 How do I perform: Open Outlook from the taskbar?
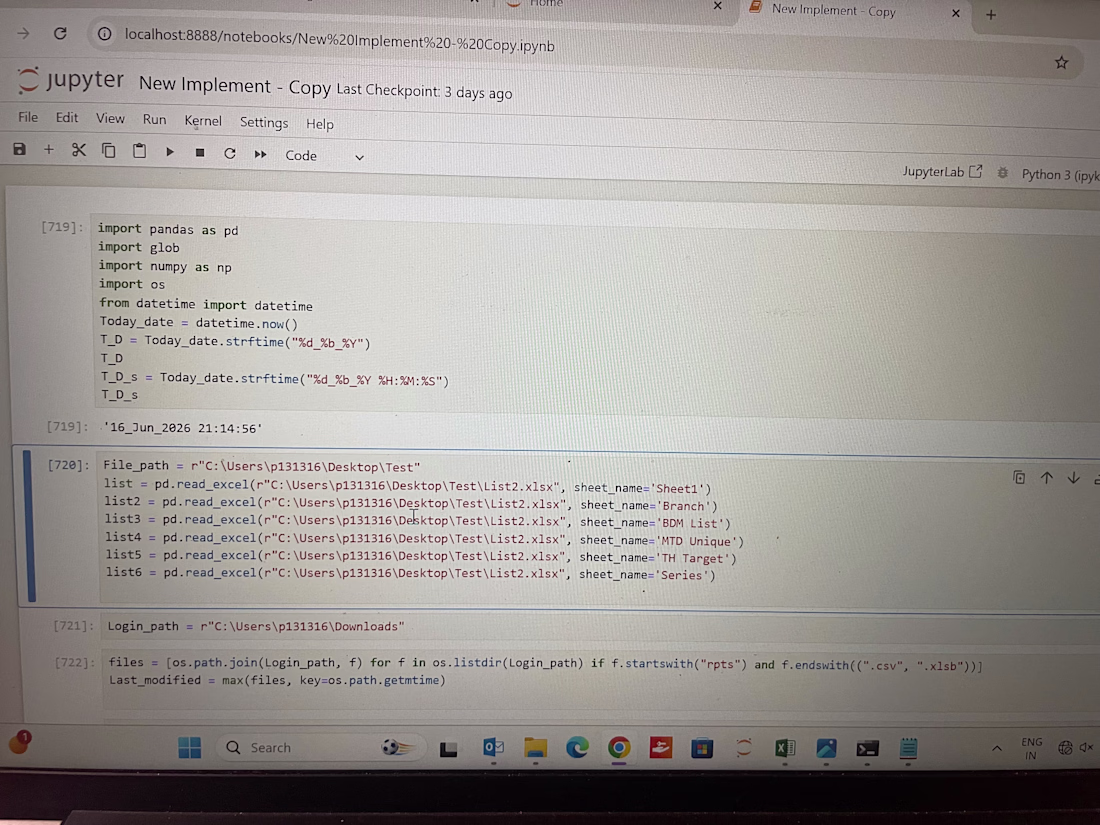tap(493, 749)
